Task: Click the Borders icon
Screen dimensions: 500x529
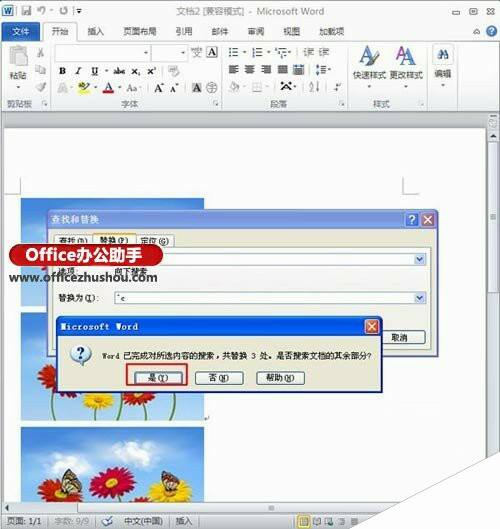Action: 257,88
